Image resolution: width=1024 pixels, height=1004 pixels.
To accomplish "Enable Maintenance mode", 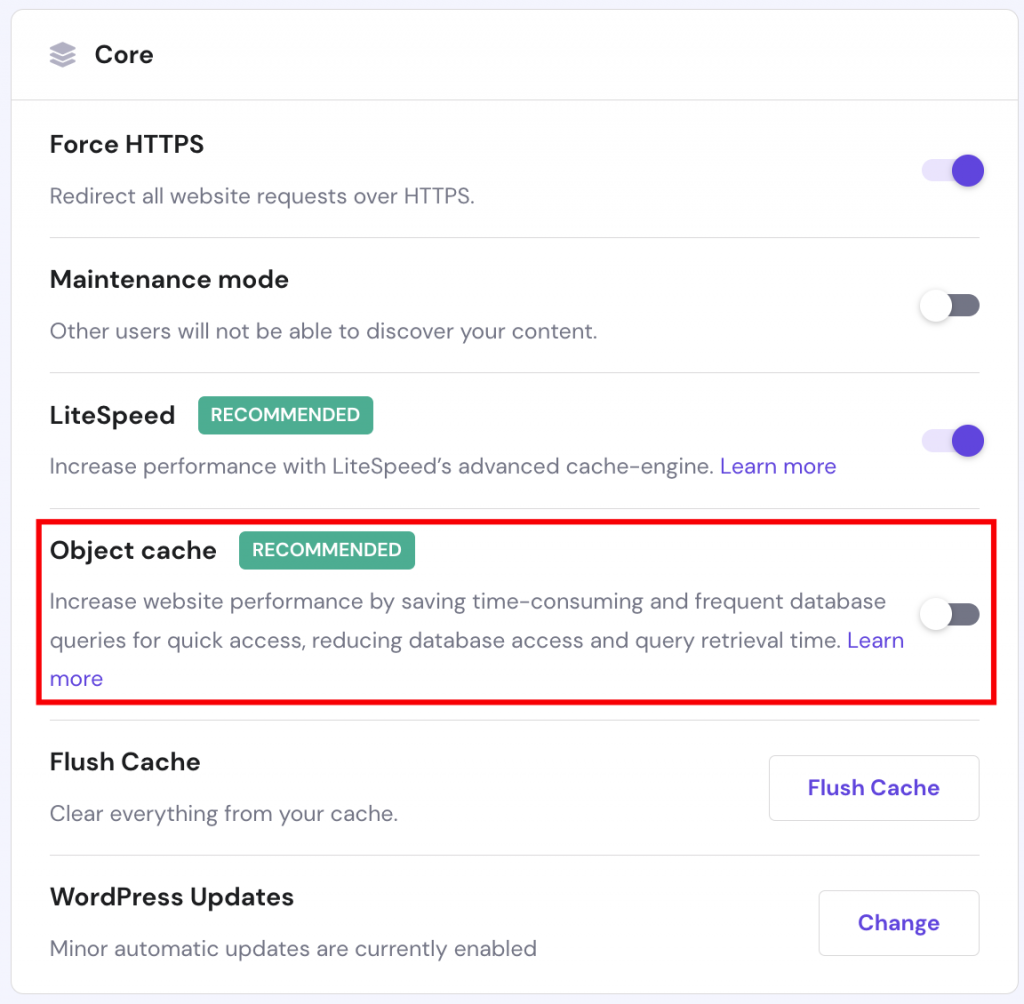I will pos(950,305).
